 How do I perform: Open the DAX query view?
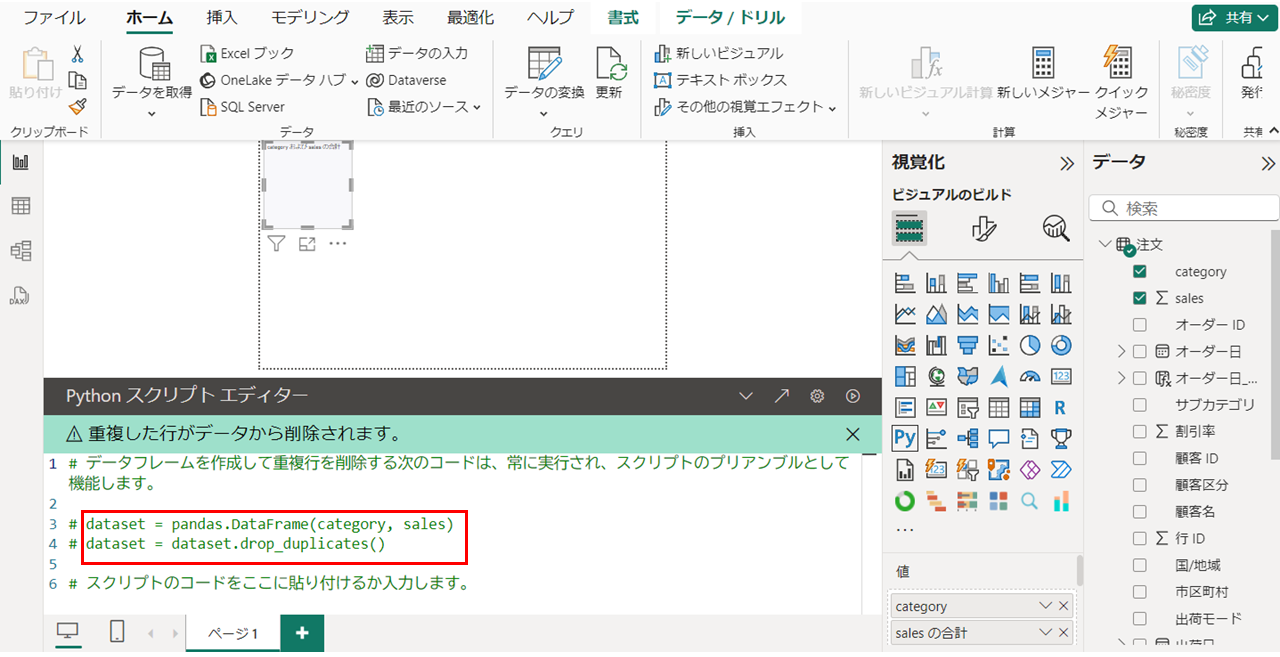tap(20, 296)
